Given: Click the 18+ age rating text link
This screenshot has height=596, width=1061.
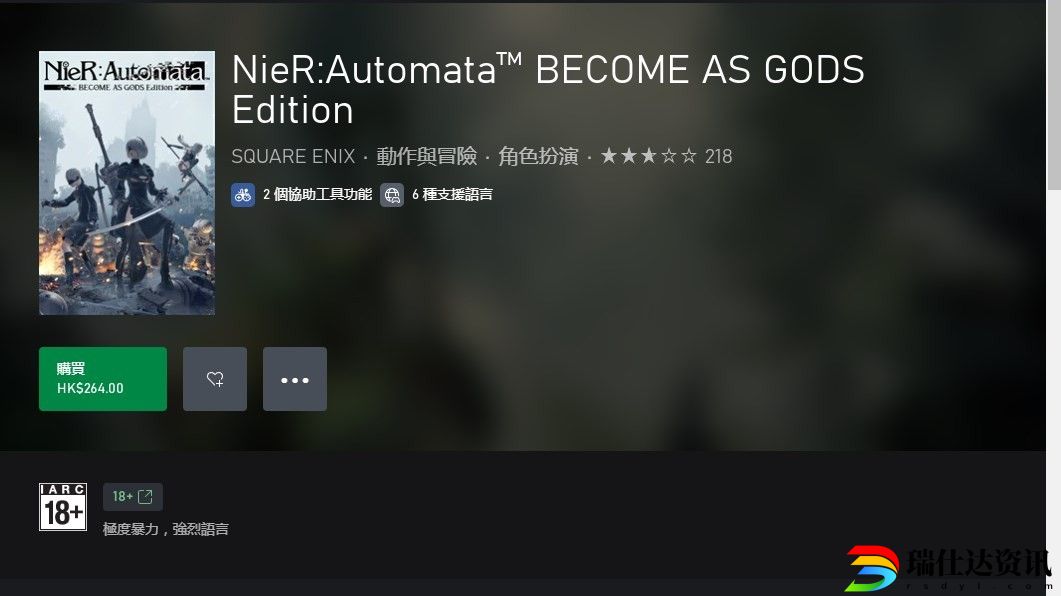Looking at the screenshot, I should (122, 497).
